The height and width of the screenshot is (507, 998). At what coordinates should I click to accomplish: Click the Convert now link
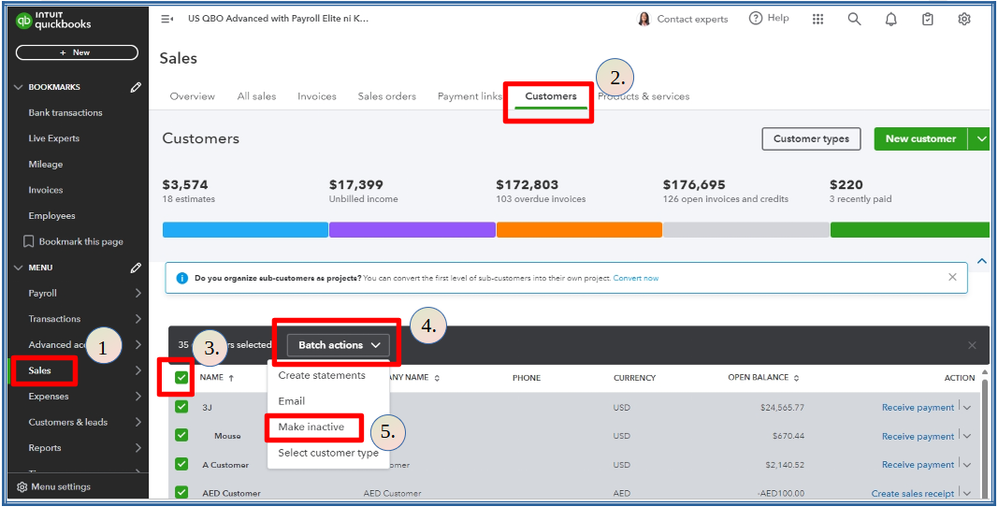coord(636,278)
